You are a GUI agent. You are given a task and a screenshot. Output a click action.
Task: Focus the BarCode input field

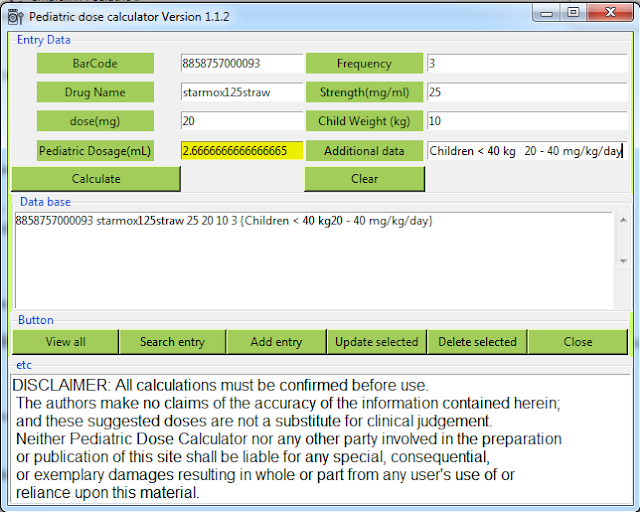coord(242,63)
